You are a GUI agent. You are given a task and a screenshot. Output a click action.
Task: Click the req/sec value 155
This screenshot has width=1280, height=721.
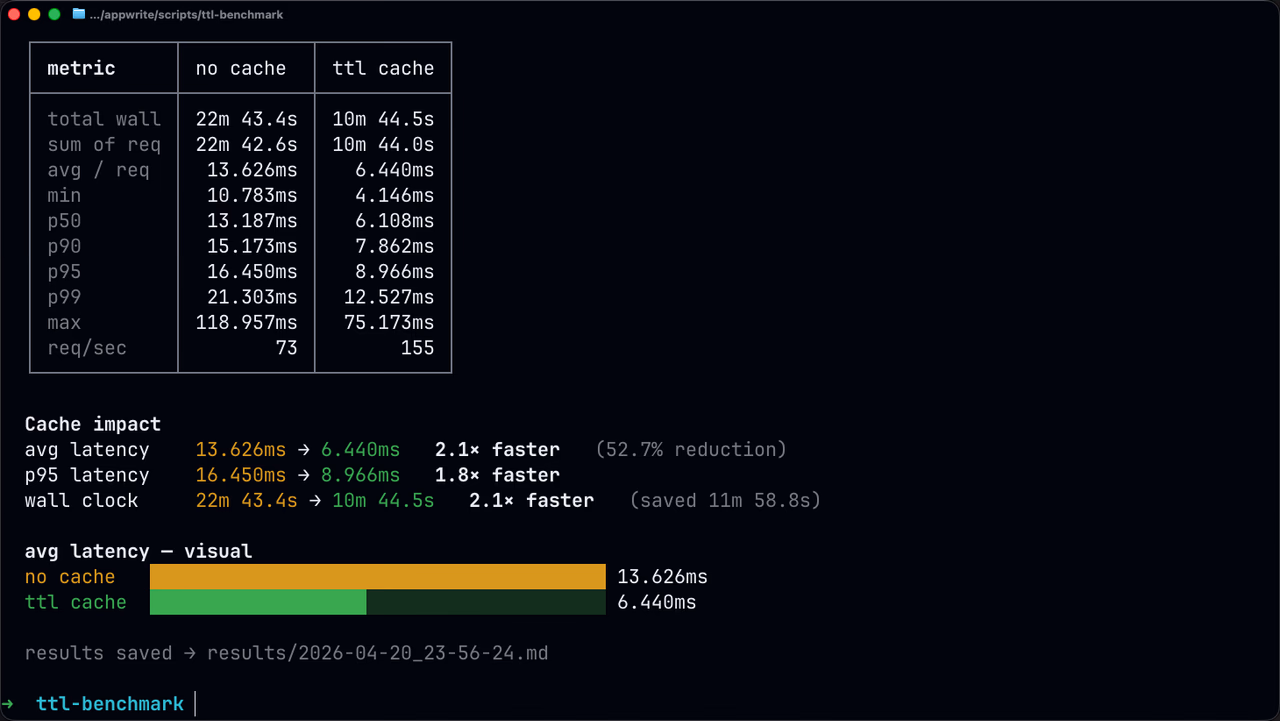418,348
